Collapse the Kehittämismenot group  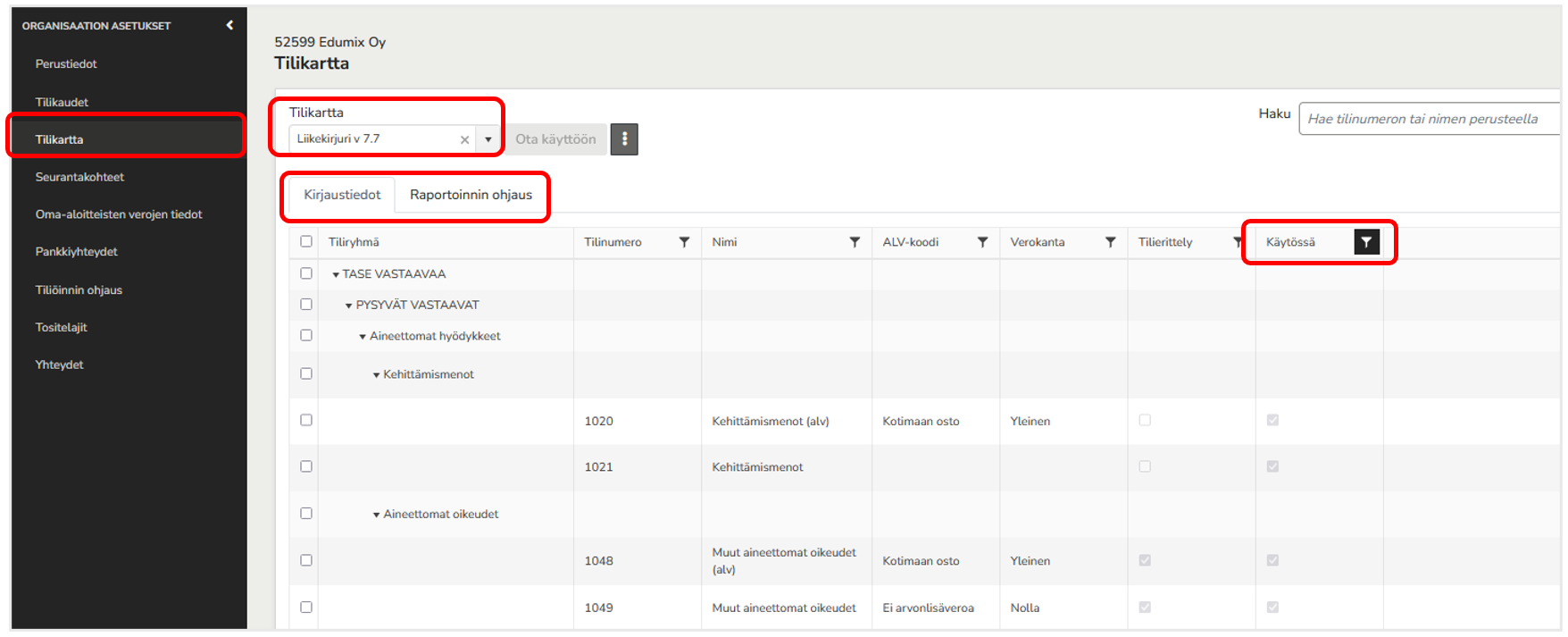pyautogui.click(x=376, y=375)
